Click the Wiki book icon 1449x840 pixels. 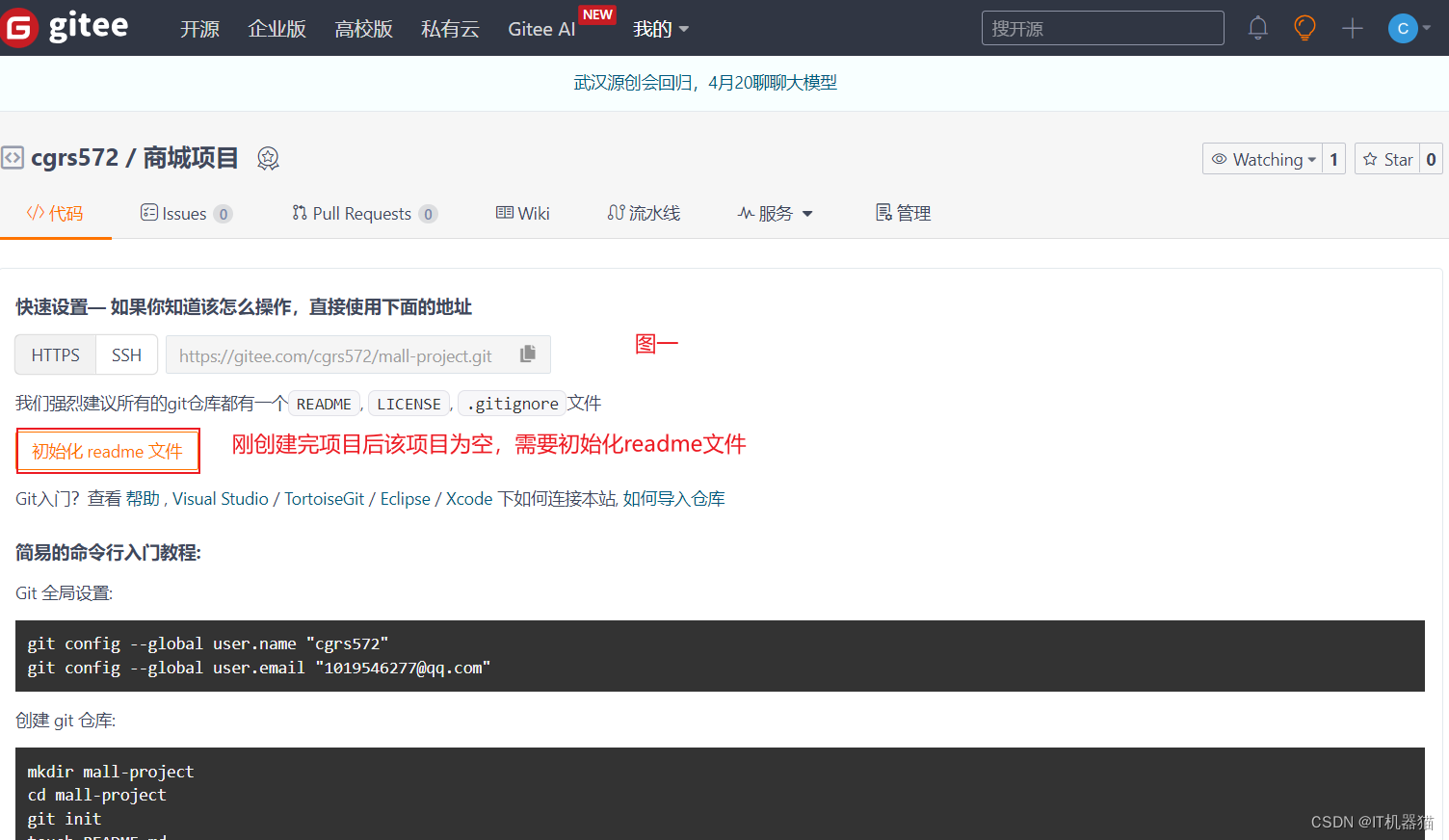(504, 212)
